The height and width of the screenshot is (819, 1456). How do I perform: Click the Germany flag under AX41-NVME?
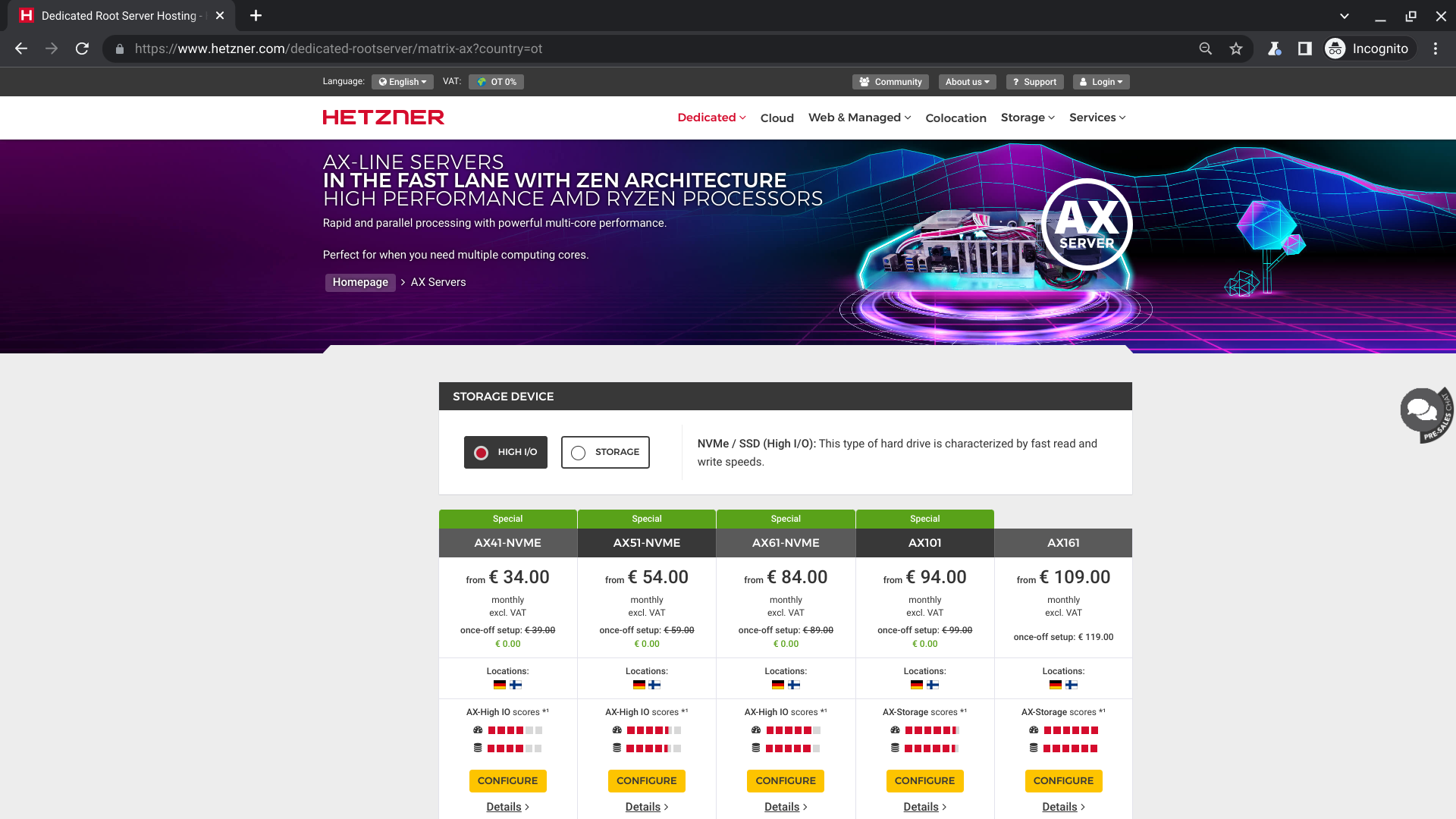pos(500,685)
